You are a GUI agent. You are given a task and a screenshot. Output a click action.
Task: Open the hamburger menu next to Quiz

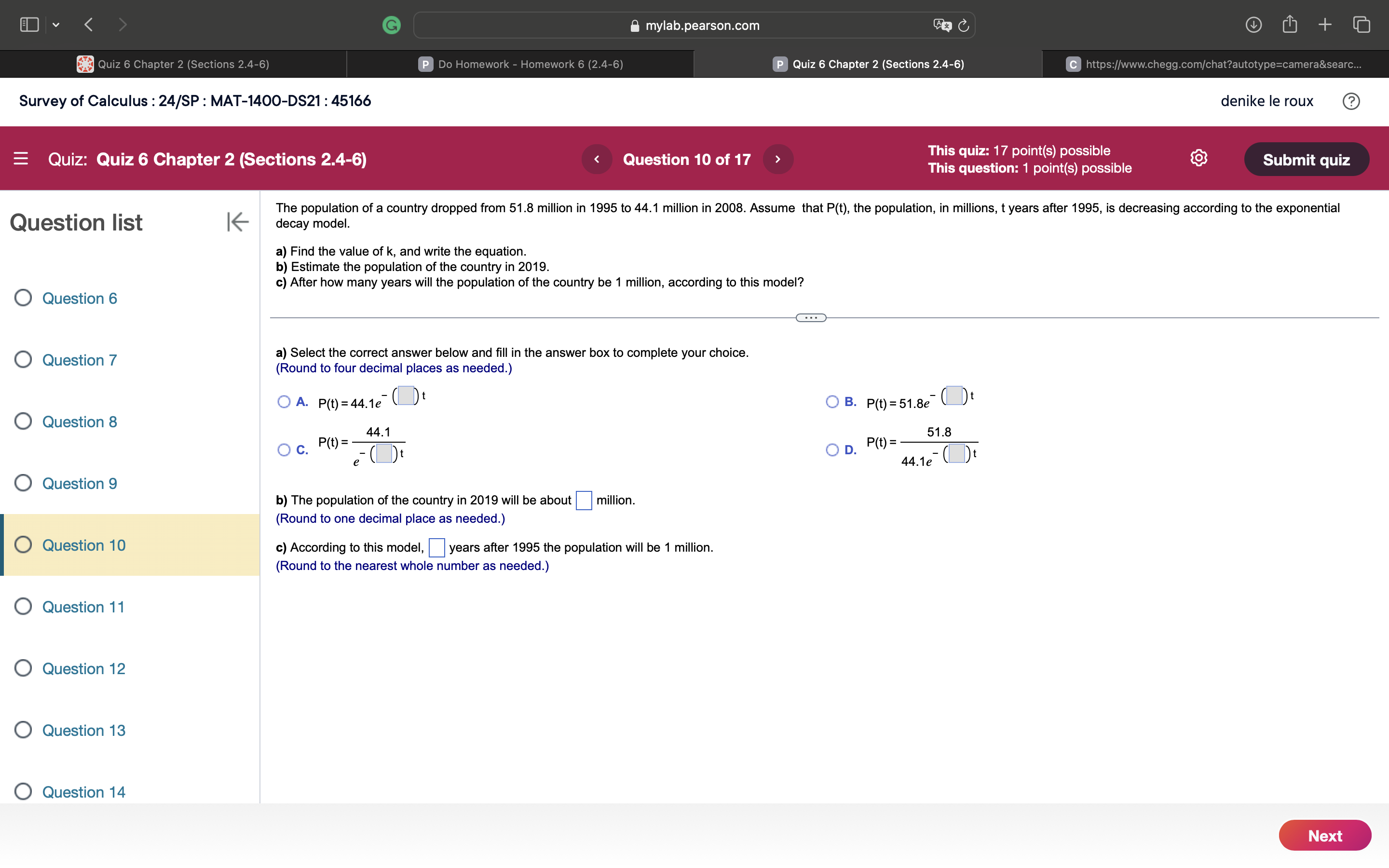tap(21, 159)
